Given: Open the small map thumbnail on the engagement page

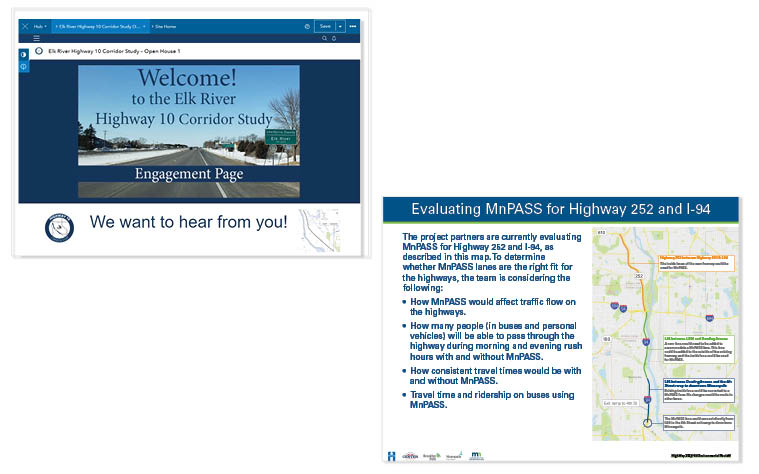Looking at the screenshot, I should pos(319,230).
